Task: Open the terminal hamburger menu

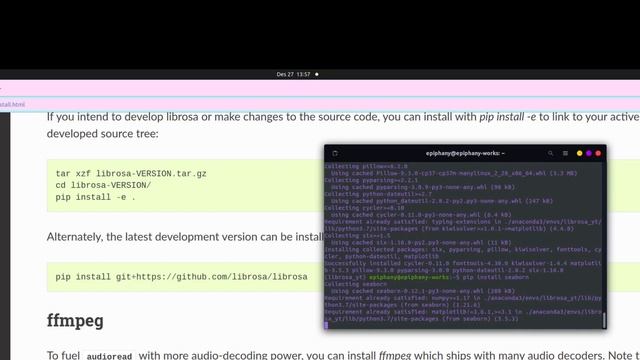Action: point(565,153)
